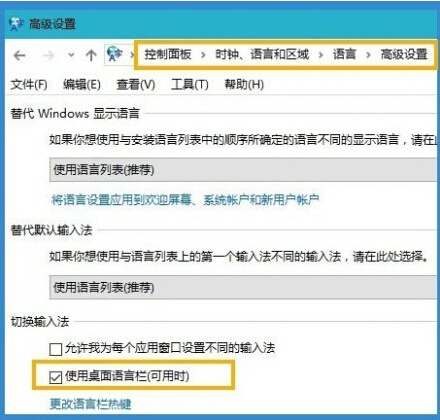Click the 更改语言栏热键 link
The image size is (440, 420).
click(90, 404)
